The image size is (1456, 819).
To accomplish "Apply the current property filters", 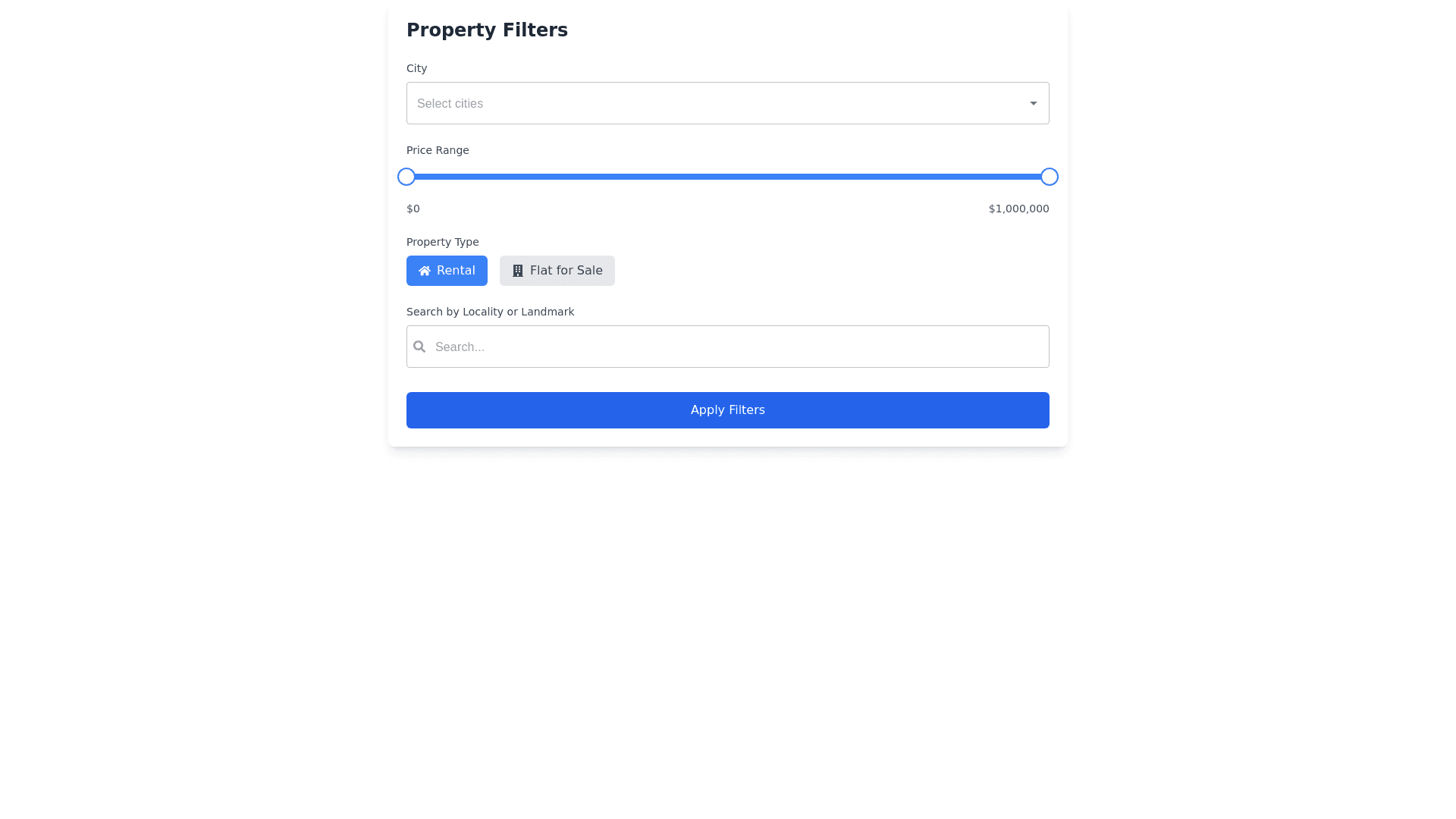I will tap(727, 409).
